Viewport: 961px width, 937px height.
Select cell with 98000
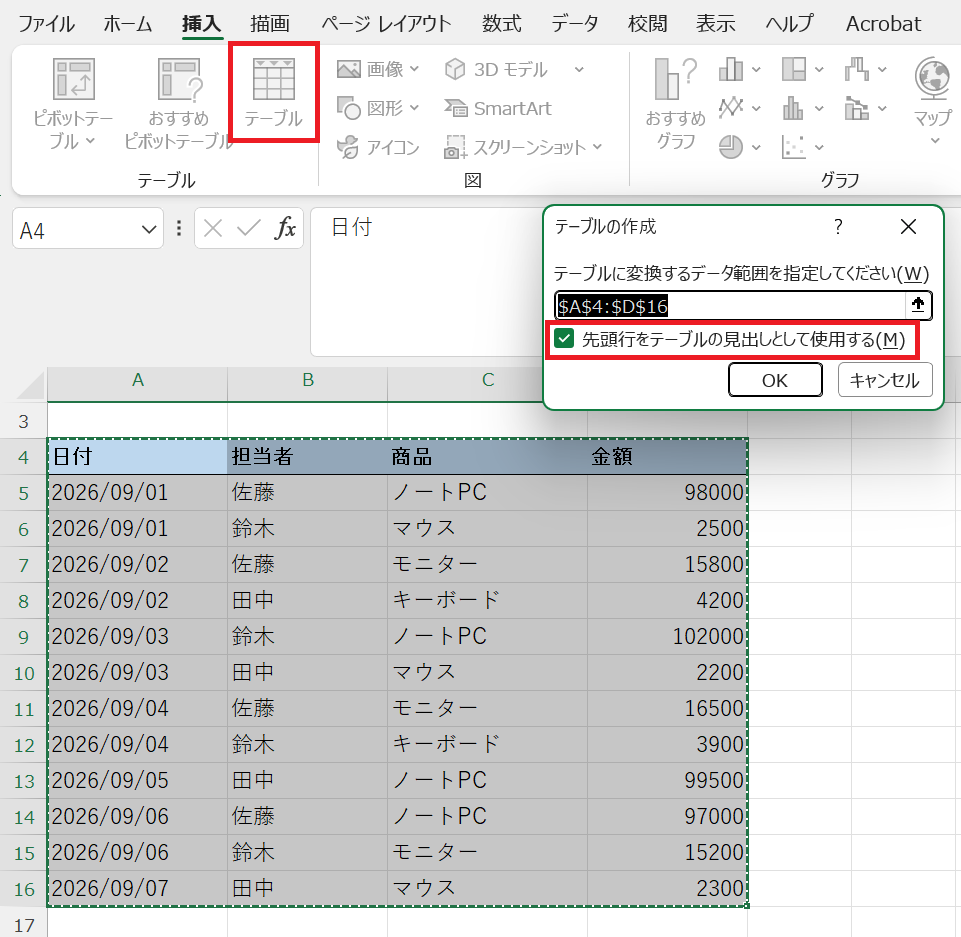coord(667,493)
